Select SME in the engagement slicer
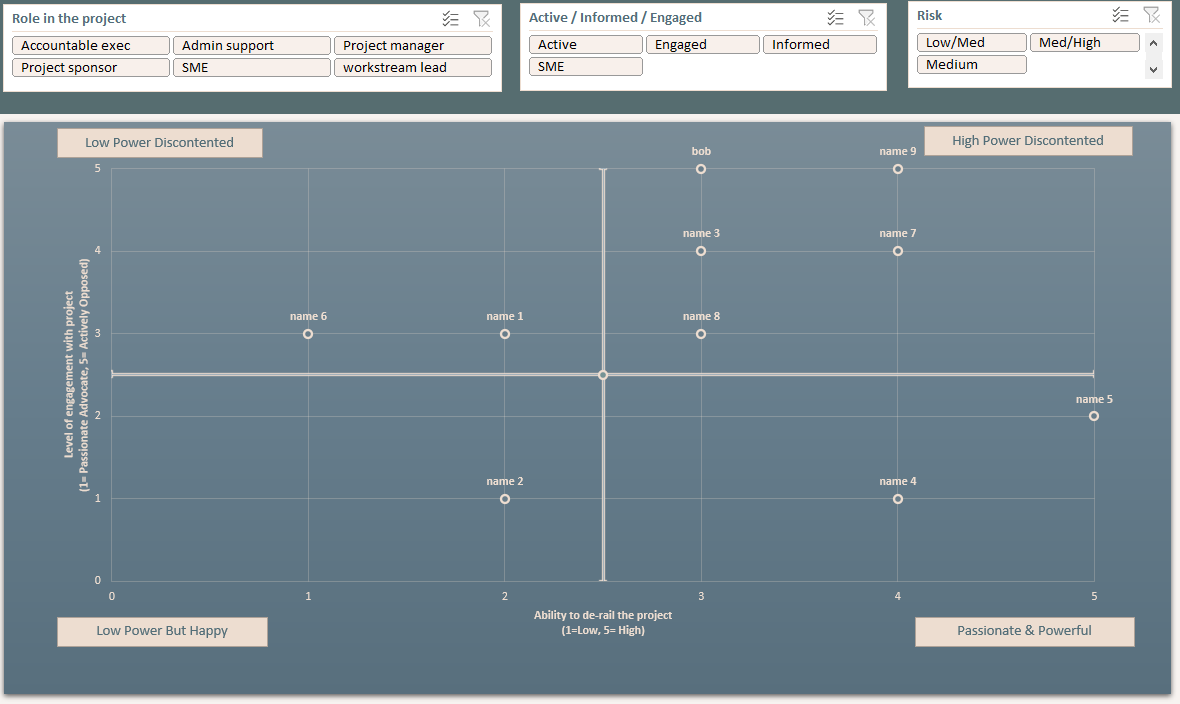1180x704 pixels. tap(586, 66)
